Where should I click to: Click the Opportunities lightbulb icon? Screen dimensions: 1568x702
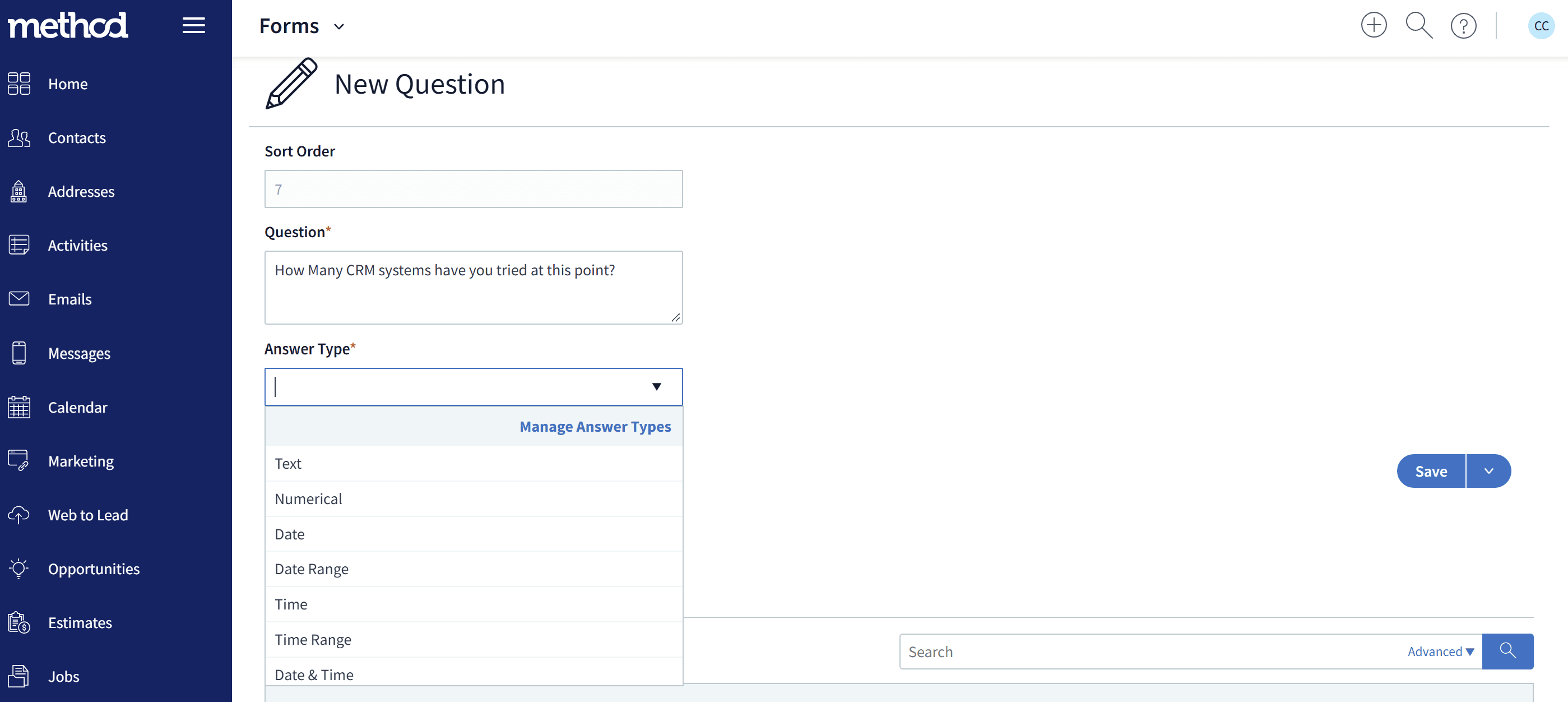[x=19, y=569]
